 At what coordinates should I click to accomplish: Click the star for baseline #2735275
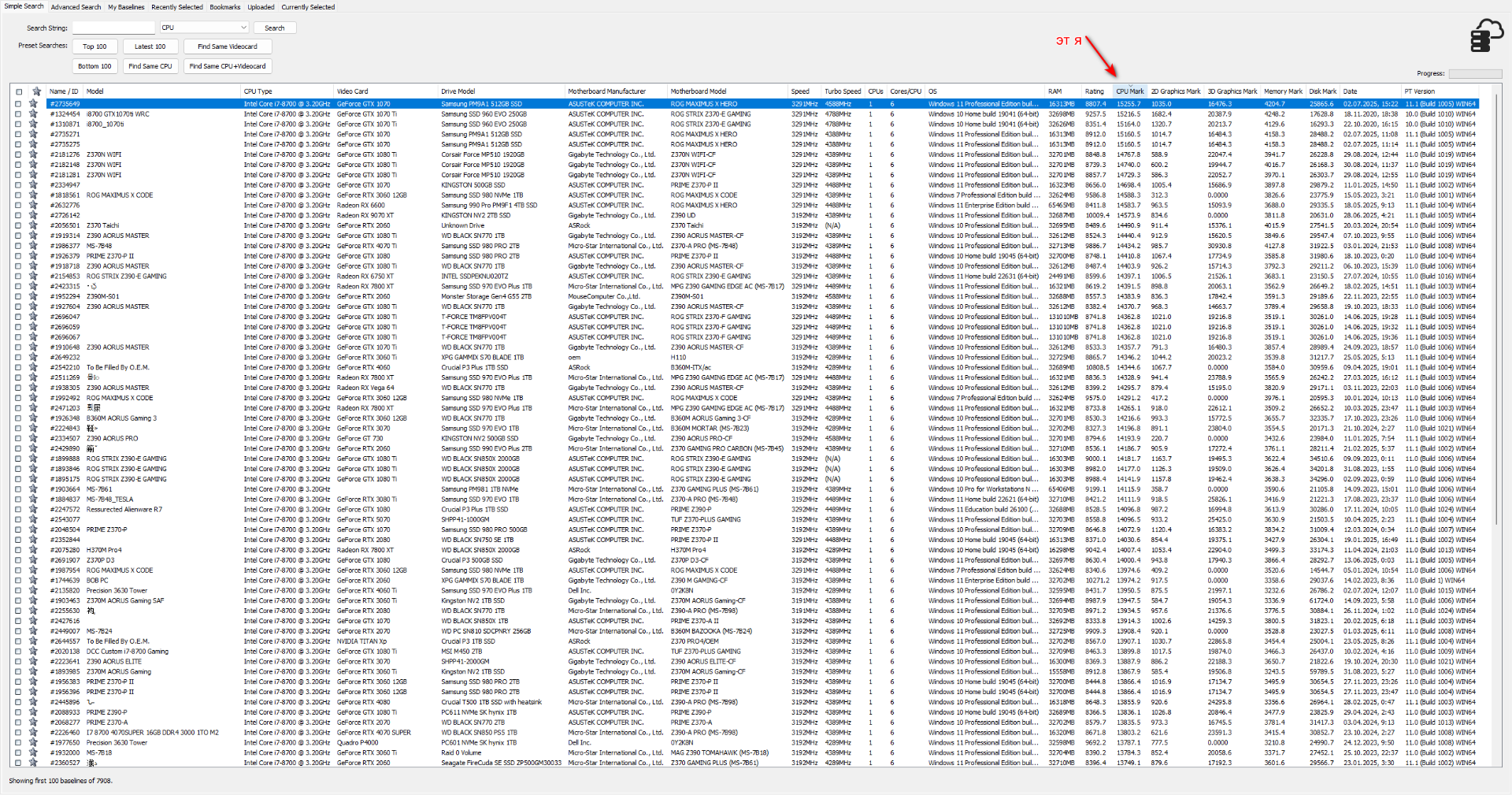coord(34,144)
